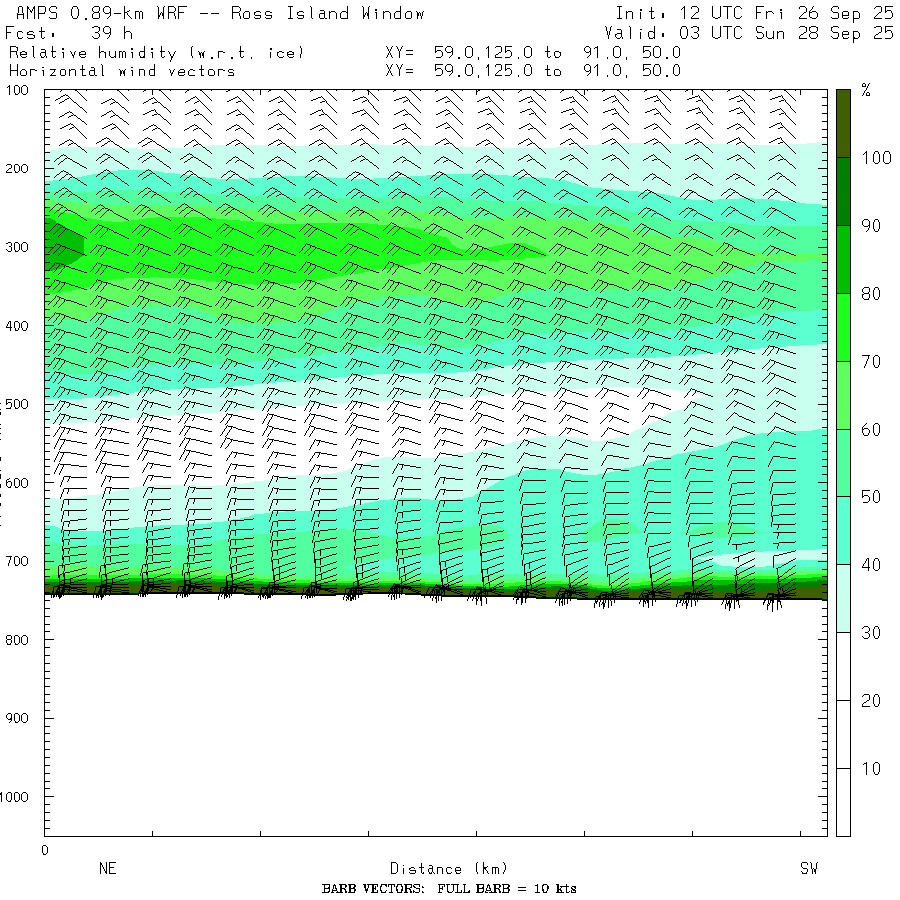Click the 'Horizontal wind vectors' label
This screenshot has height=900, width=900.
click(122, 71)
